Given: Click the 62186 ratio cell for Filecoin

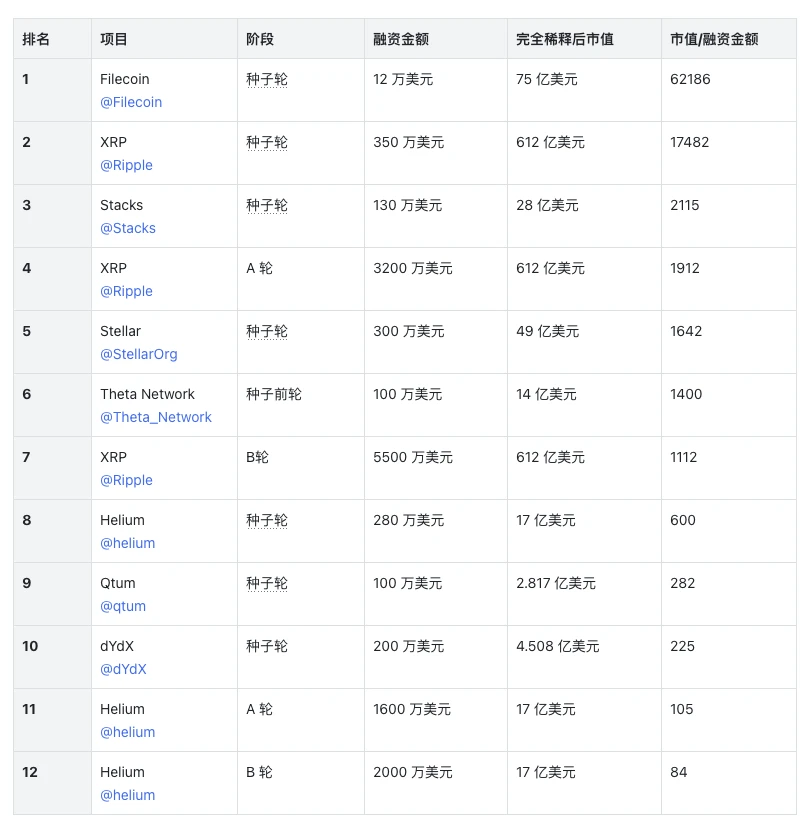Looking at the screenshot, I should [x=690, y=79].
